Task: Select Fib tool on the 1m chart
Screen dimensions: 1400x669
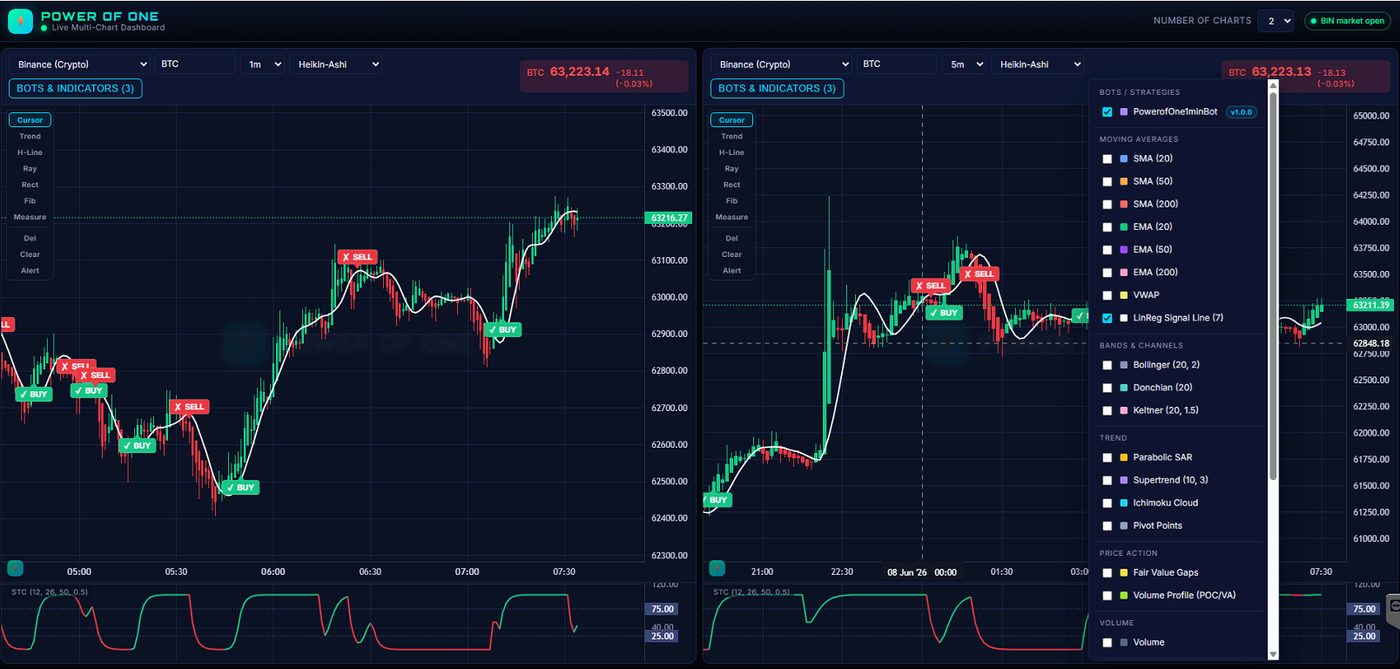Action: 31,201
